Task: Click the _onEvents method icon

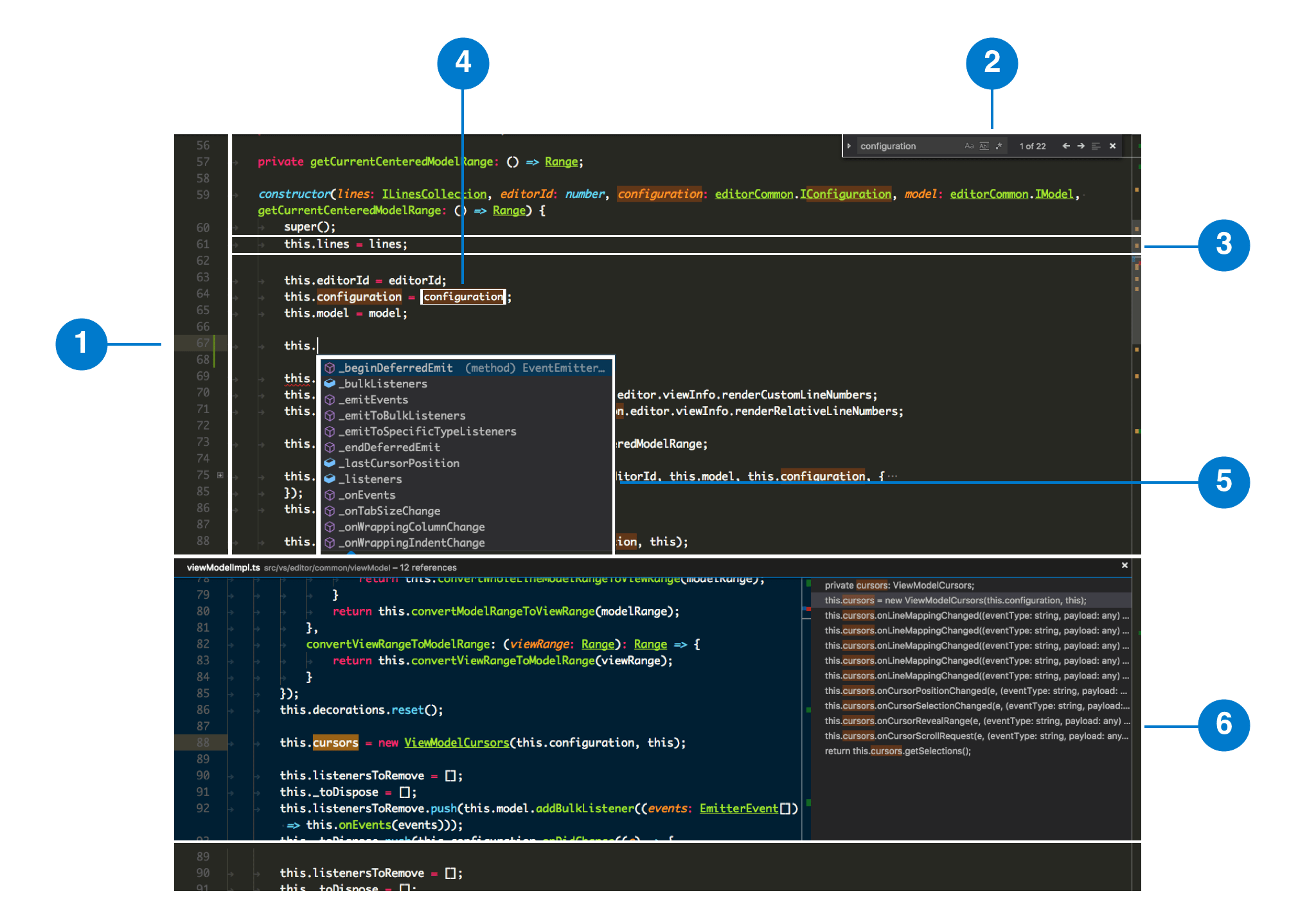Action: [x=330, y=495]
